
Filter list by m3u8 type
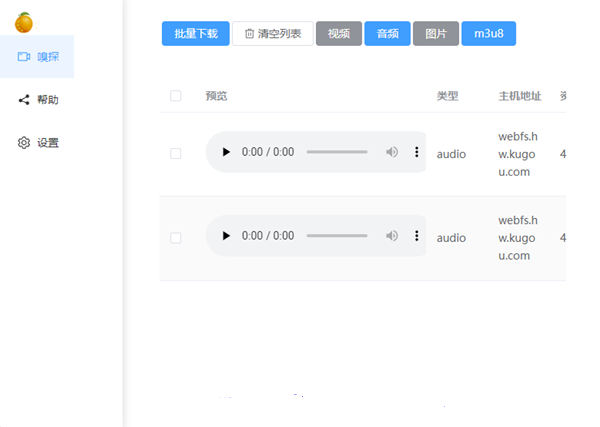click(488, 34)
